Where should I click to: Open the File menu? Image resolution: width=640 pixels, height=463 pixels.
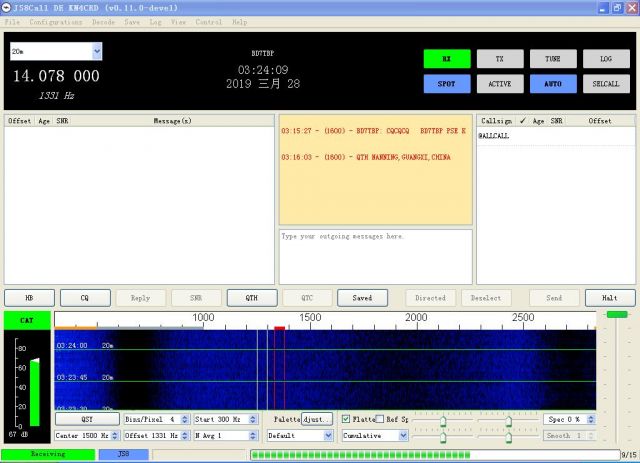12,22
